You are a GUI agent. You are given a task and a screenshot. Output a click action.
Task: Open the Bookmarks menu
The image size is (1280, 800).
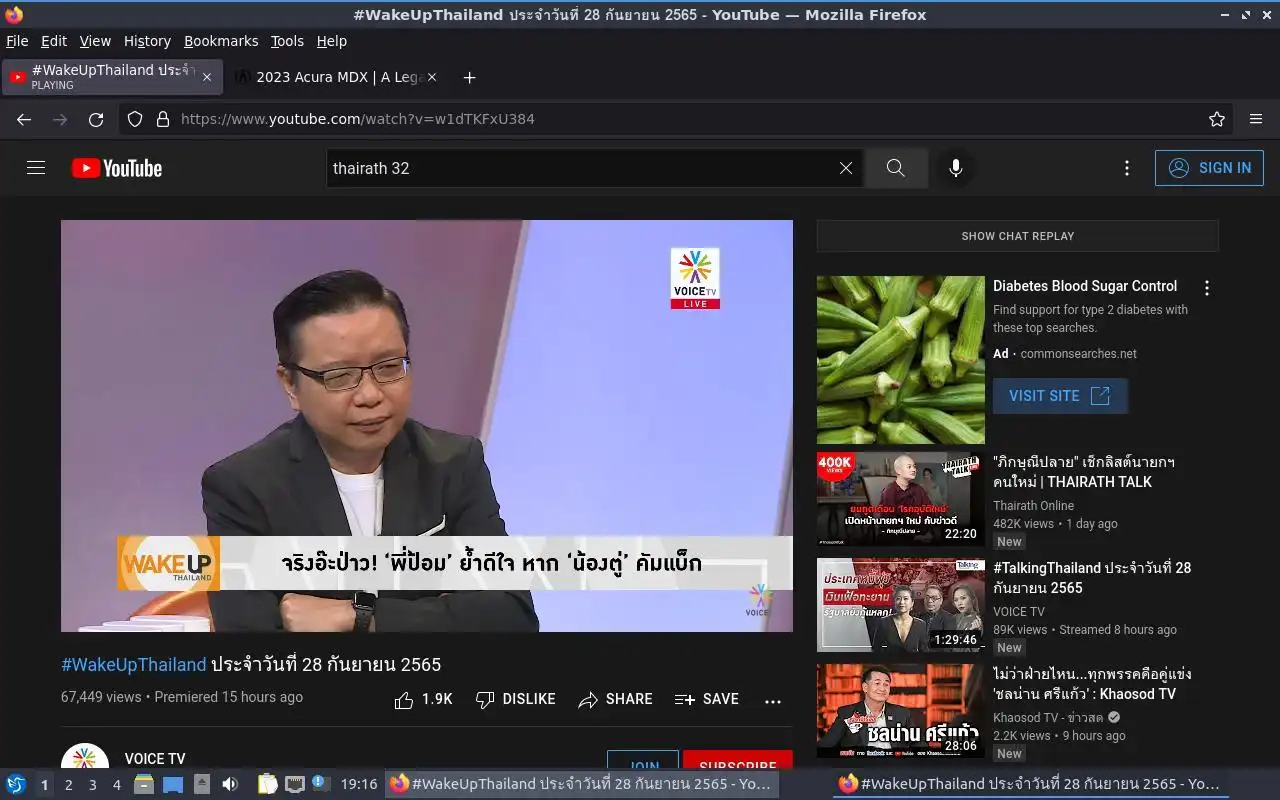click(x=221, y=41)
